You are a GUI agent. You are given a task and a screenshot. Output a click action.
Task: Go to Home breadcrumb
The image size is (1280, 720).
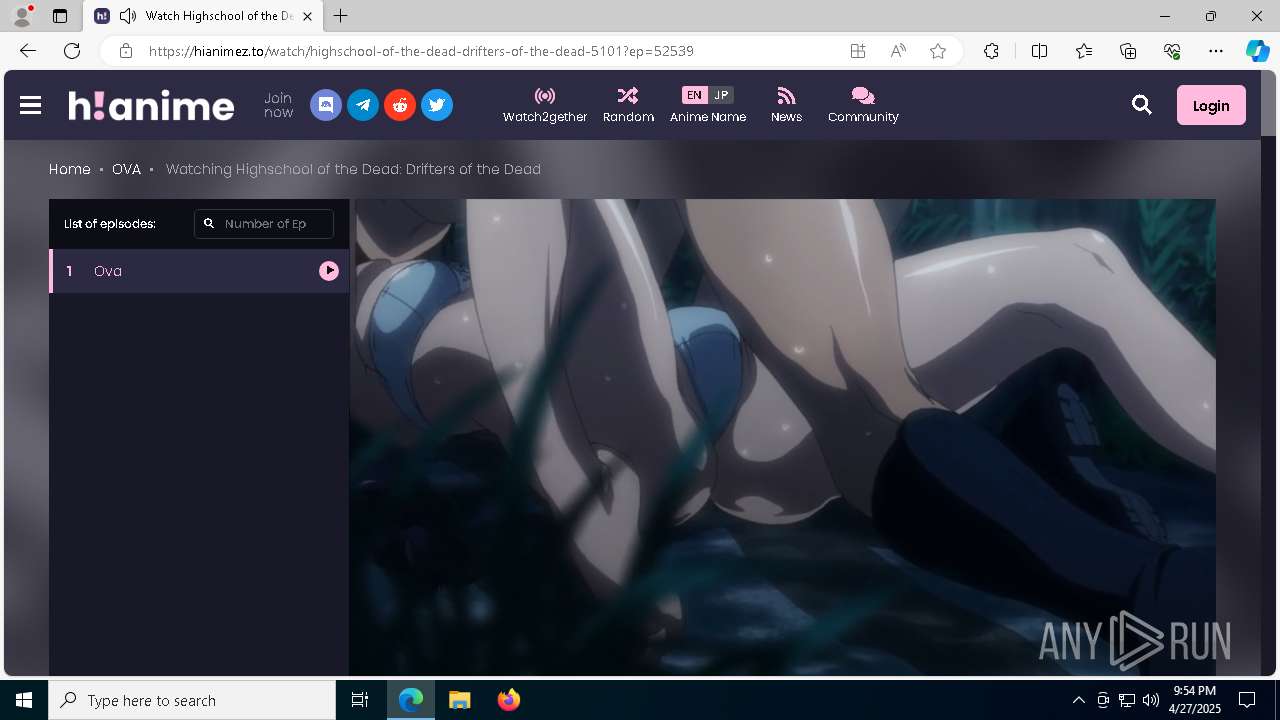(70, 169)
